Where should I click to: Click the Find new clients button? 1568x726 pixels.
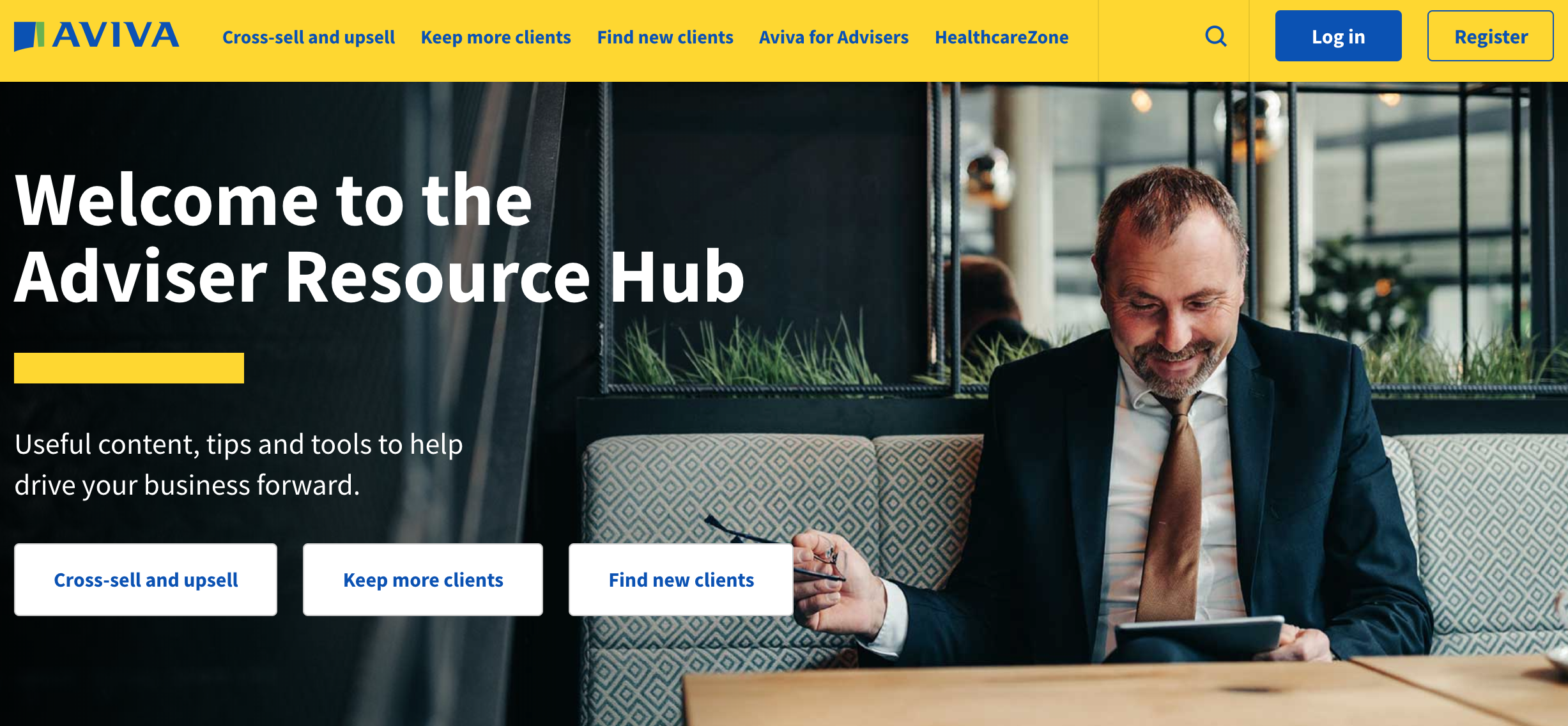click(680, 579)
